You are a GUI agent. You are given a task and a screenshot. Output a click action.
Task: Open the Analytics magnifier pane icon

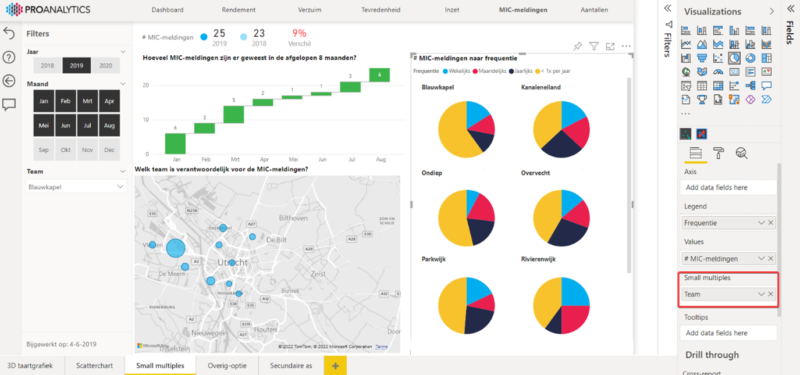(x=741, y=153)
